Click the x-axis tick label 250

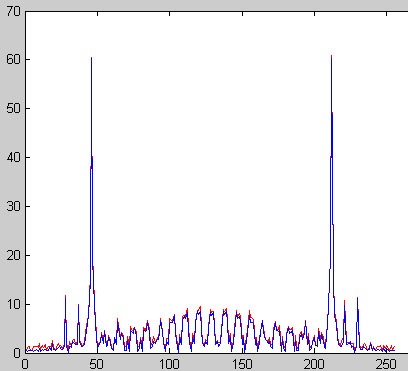click(386, 364)
